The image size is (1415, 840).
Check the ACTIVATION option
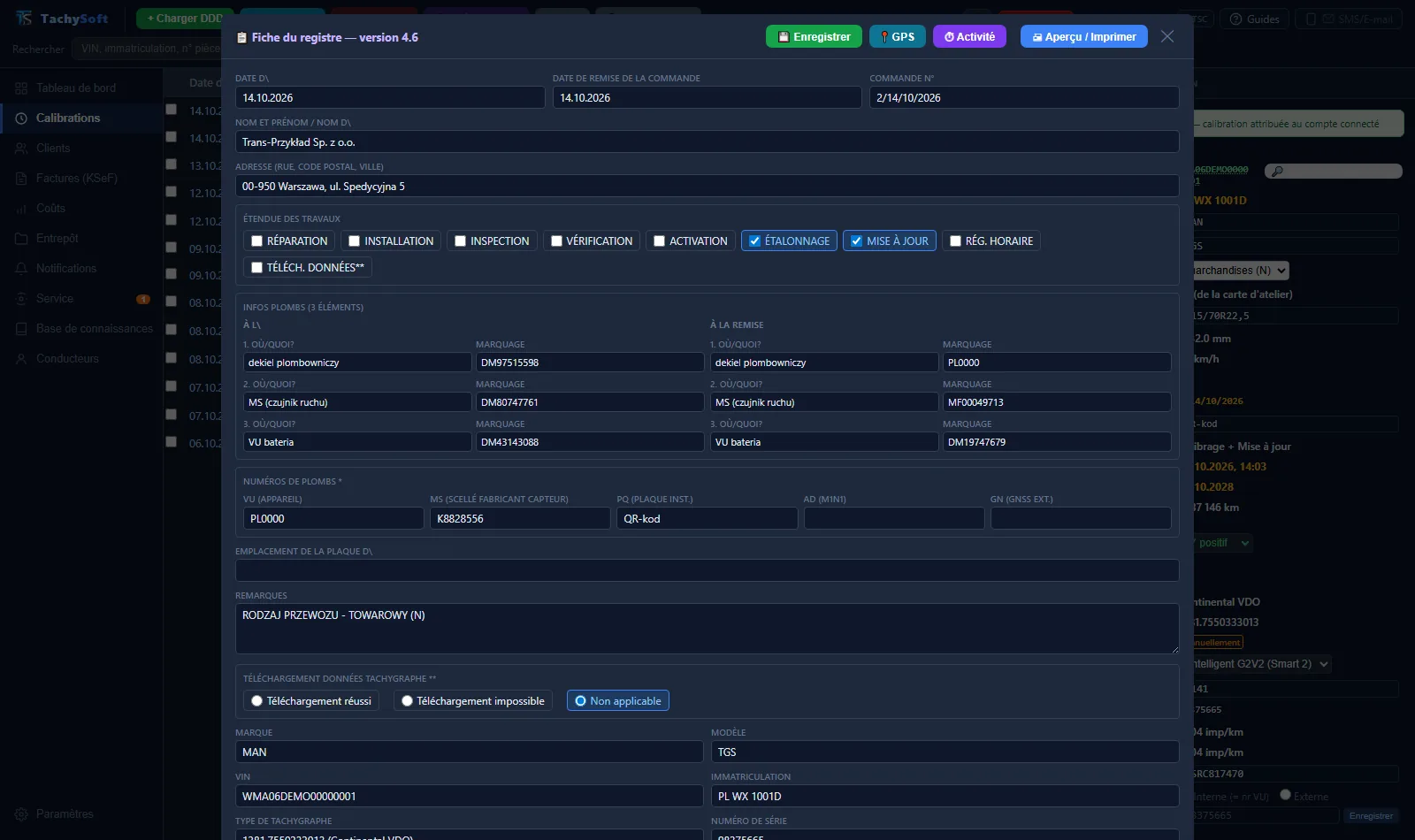[659, 241]
